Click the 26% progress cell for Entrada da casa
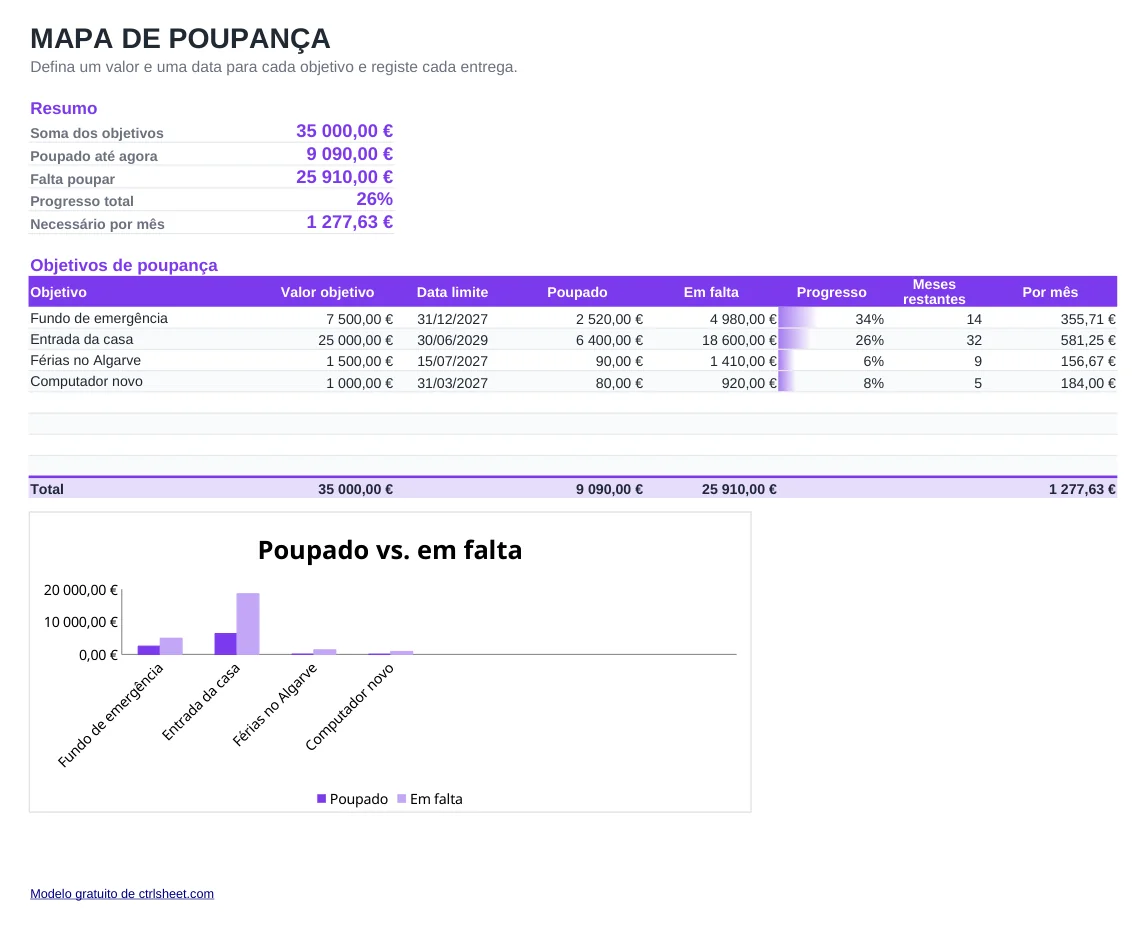Viewport: 1146px width, 929px height. (832, 341)
